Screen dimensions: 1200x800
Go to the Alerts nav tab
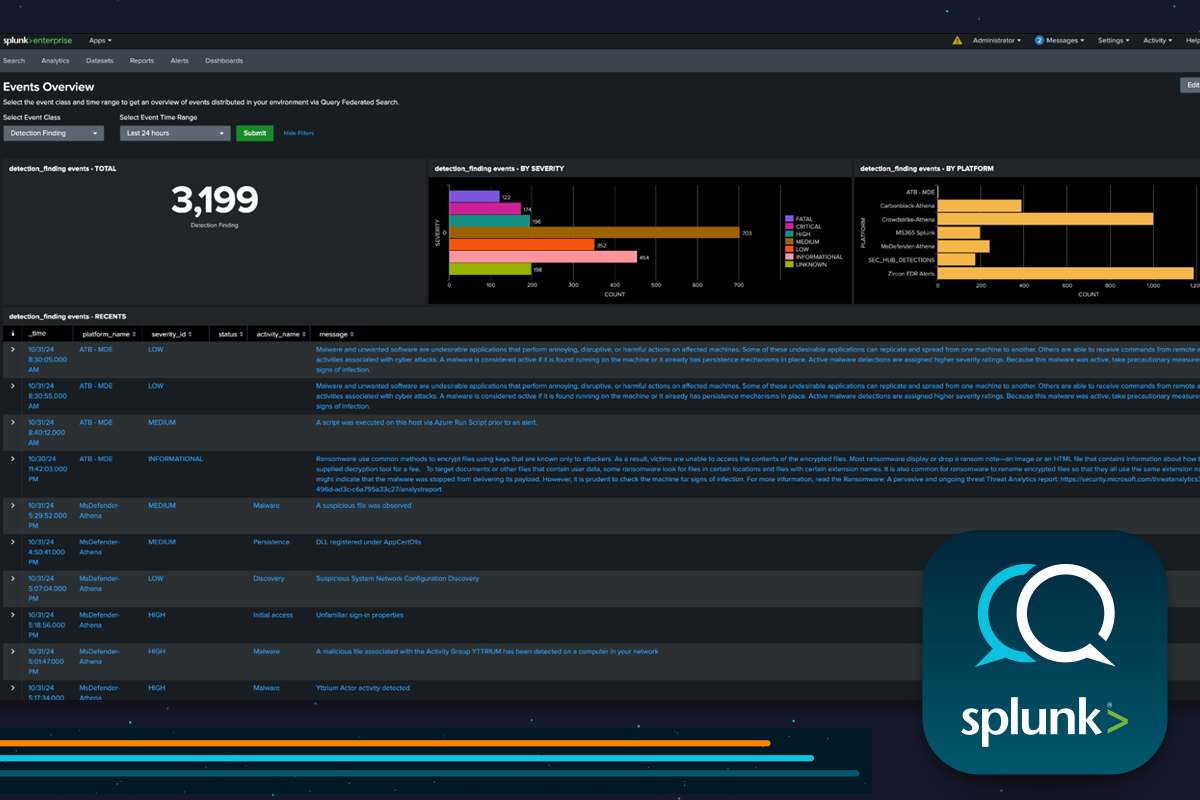coord(180,61)
